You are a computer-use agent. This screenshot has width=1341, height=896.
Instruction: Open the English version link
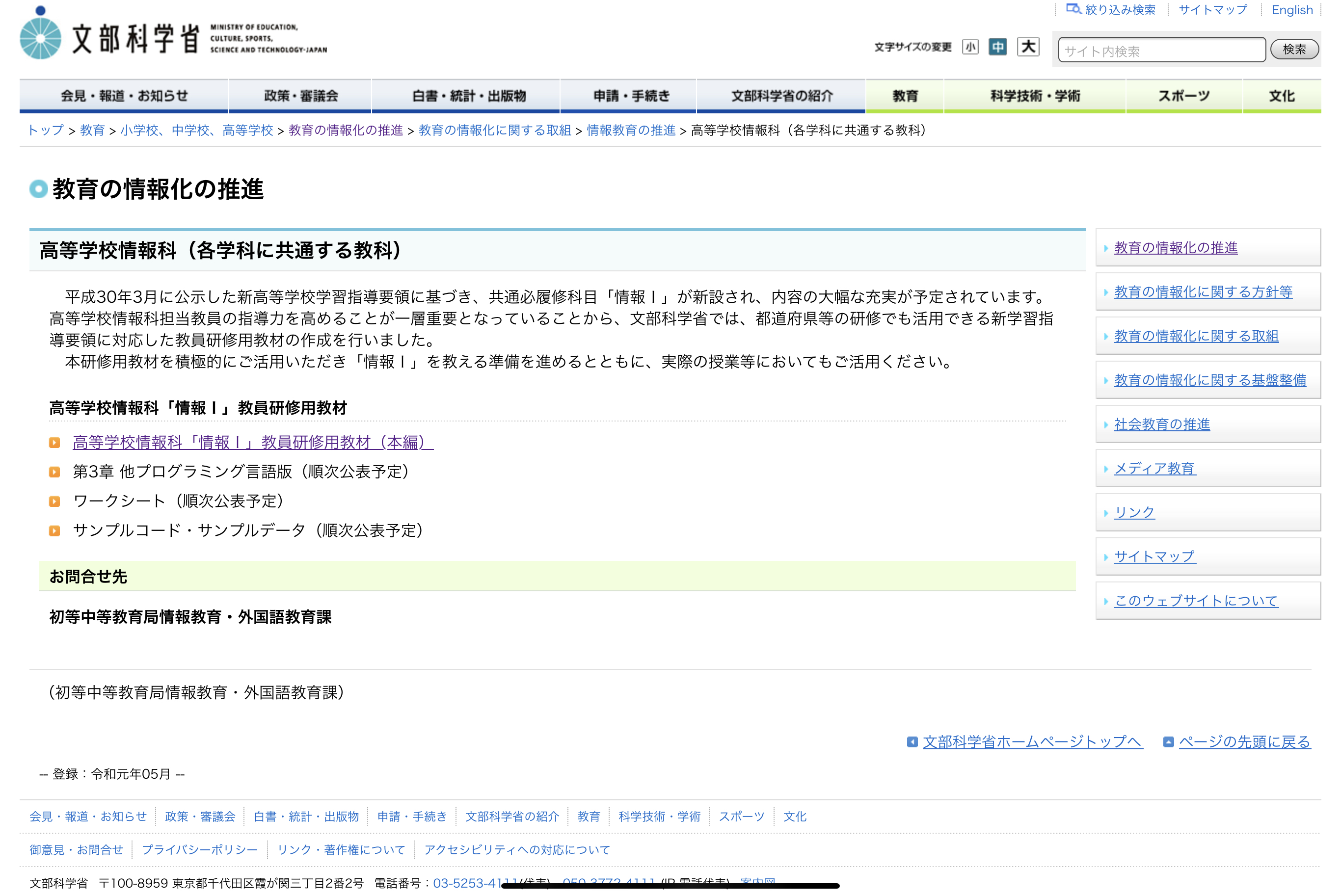point(1292,9)
